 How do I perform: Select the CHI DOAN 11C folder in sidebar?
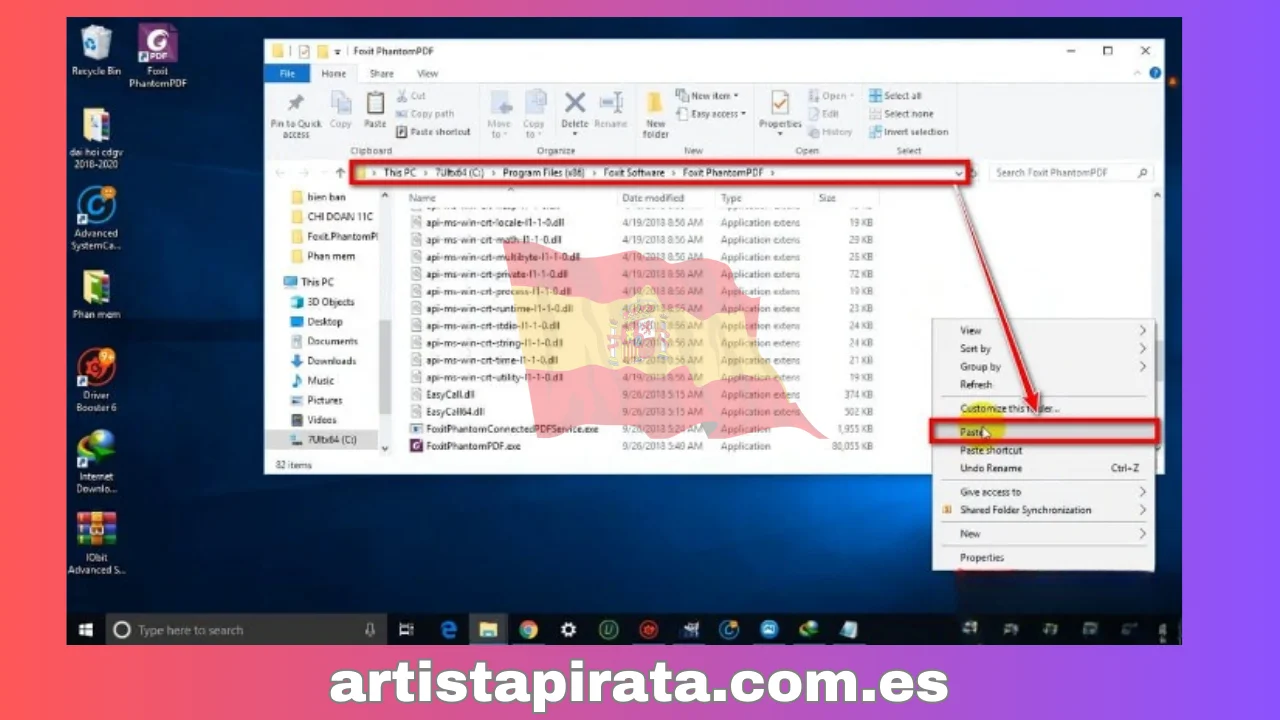point(331,217)
